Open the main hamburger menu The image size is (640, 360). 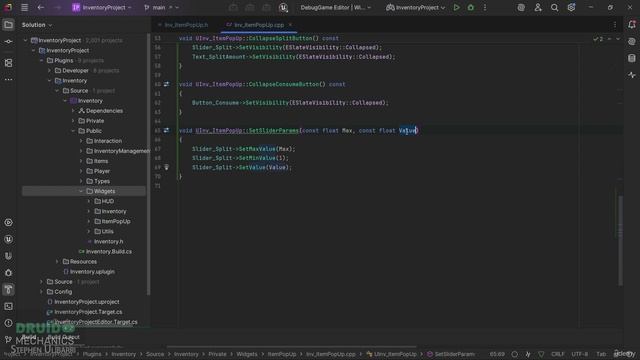pyautogui.click(x=24, y=7)
